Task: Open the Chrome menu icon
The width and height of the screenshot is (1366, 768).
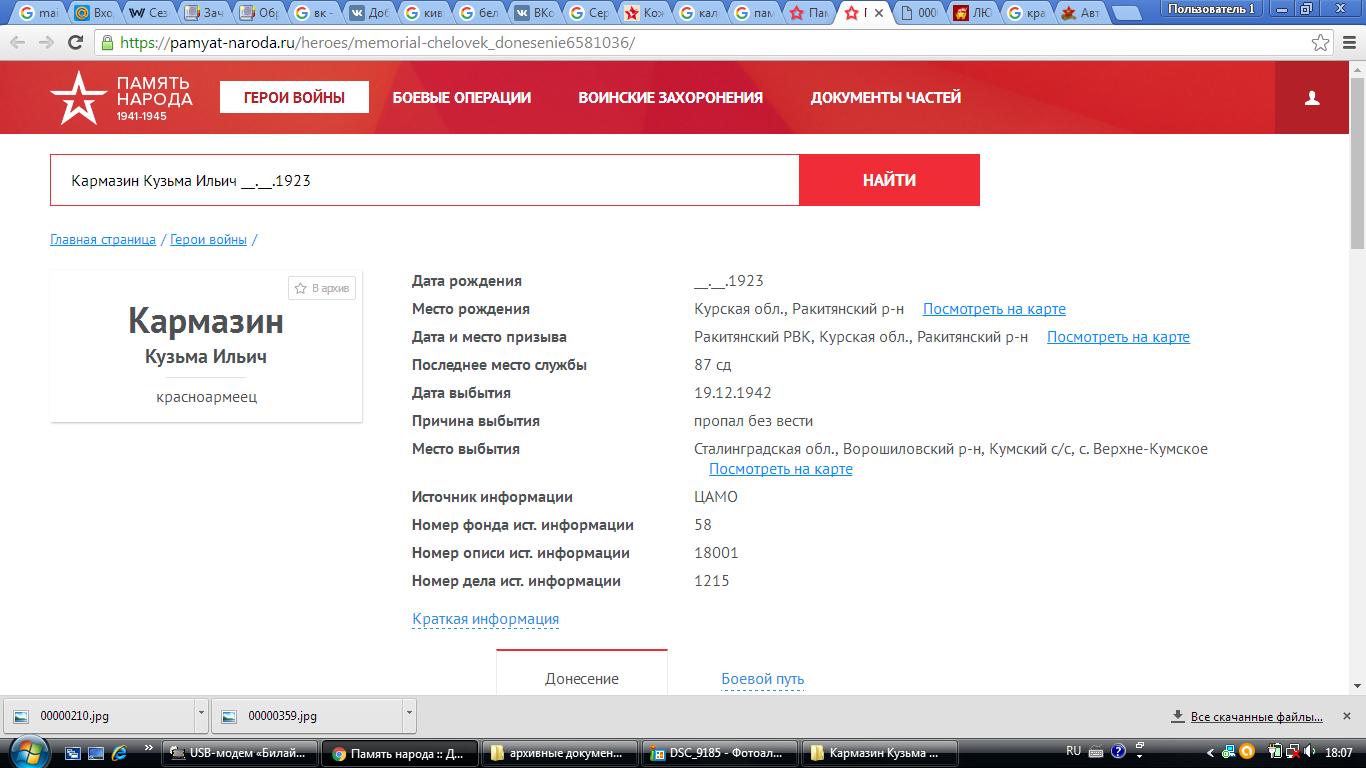Action: [1347, 43]
